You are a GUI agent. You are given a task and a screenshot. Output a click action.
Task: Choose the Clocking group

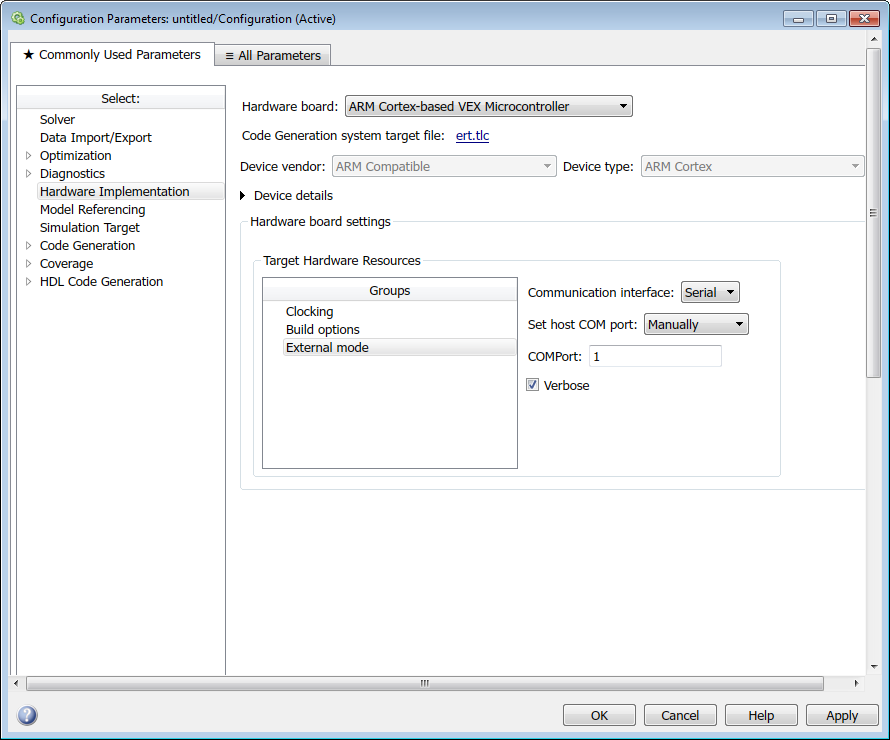pyautogui.click(x=309, y=312)
